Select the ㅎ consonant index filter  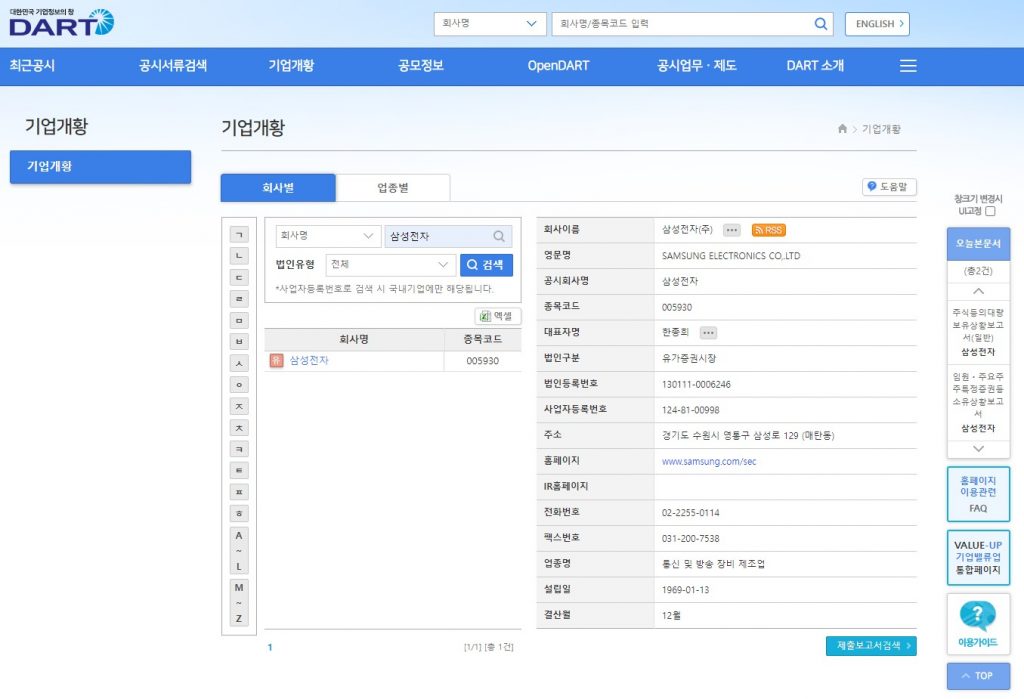click(x=239, y=513)
